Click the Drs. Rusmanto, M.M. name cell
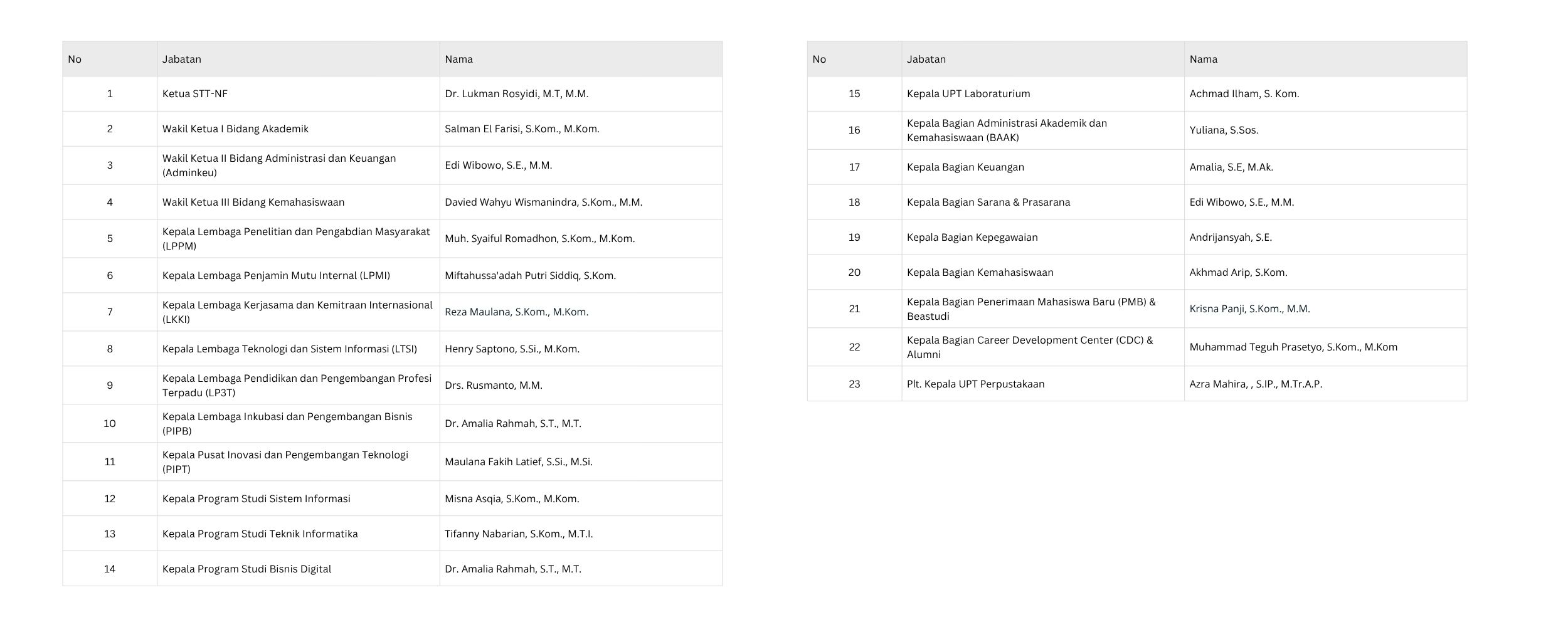1568x627 pixels. coord(494,386)
